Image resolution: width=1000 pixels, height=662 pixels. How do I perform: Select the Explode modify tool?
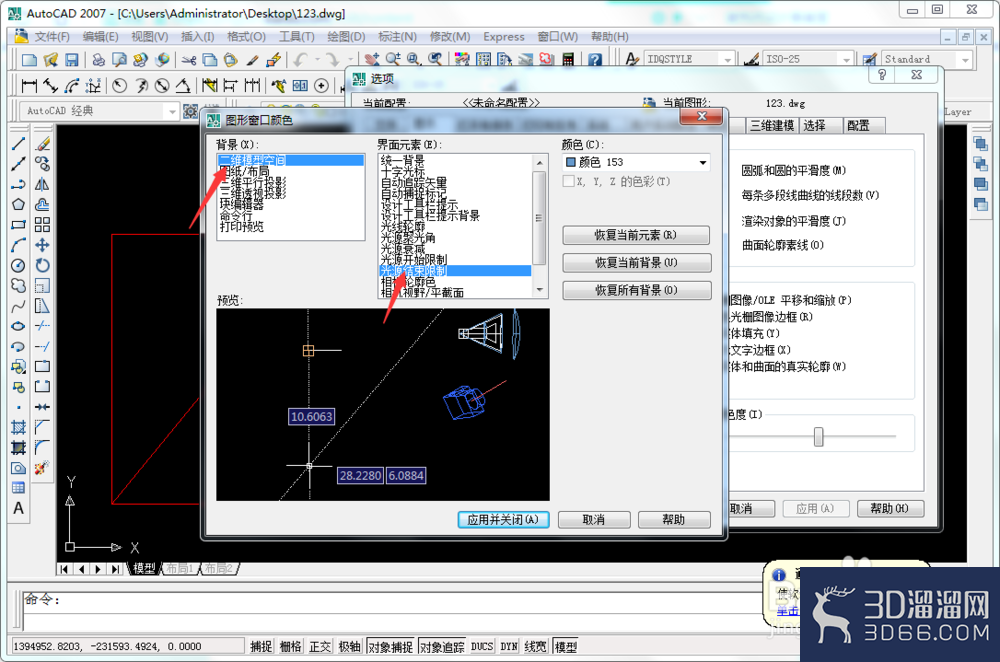(x=42, y=467)
